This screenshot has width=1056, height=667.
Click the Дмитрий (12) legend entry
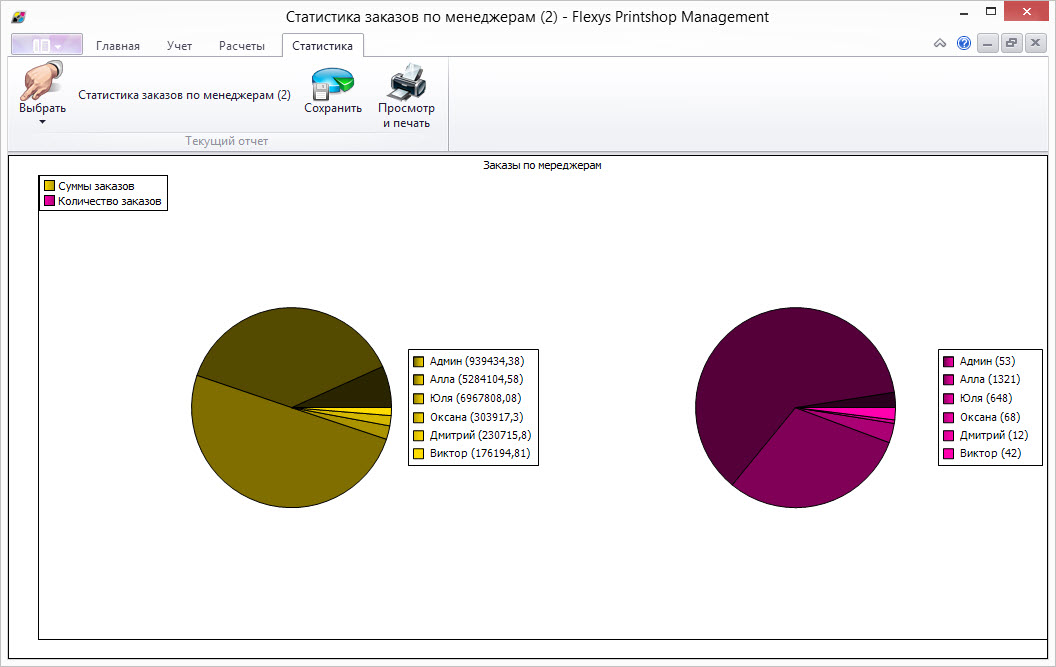(x=986, y=435)
